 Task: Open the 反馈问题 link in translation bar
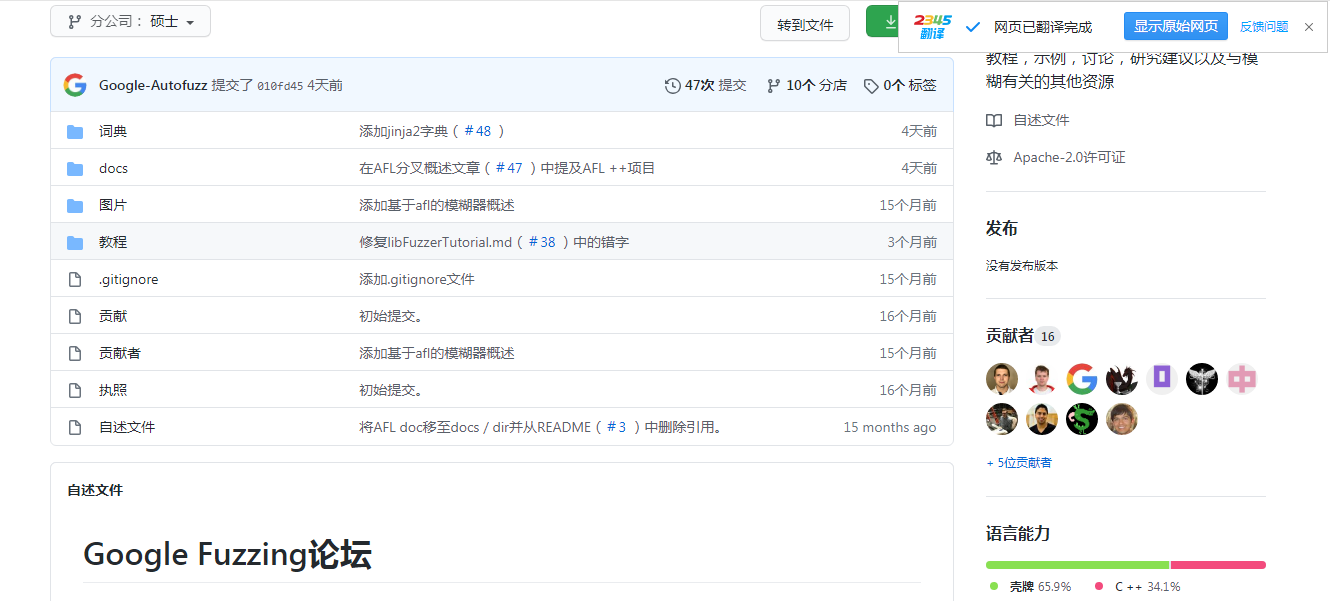[x=1264, y=27]
